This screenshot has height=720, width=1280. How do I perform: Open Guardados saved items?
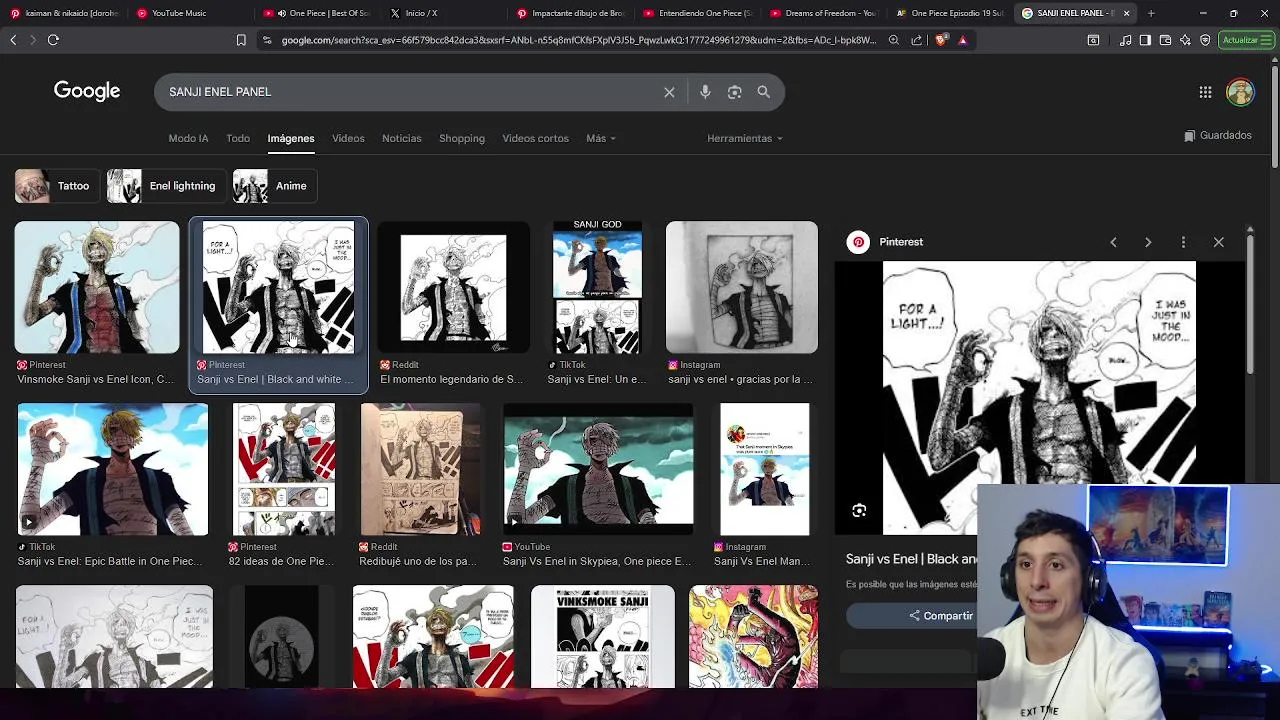coord(1217,135)
